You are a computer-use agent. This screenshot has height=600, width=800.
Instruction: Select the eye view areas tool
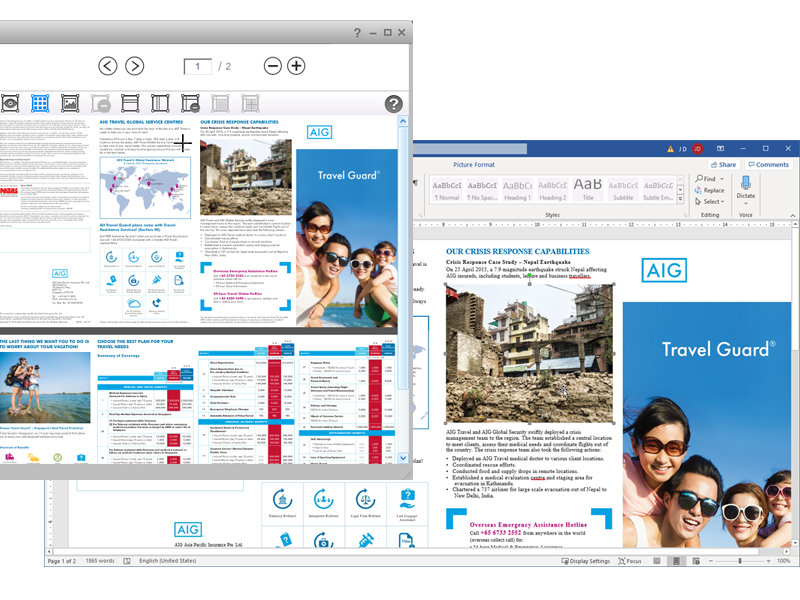point(10,104)
